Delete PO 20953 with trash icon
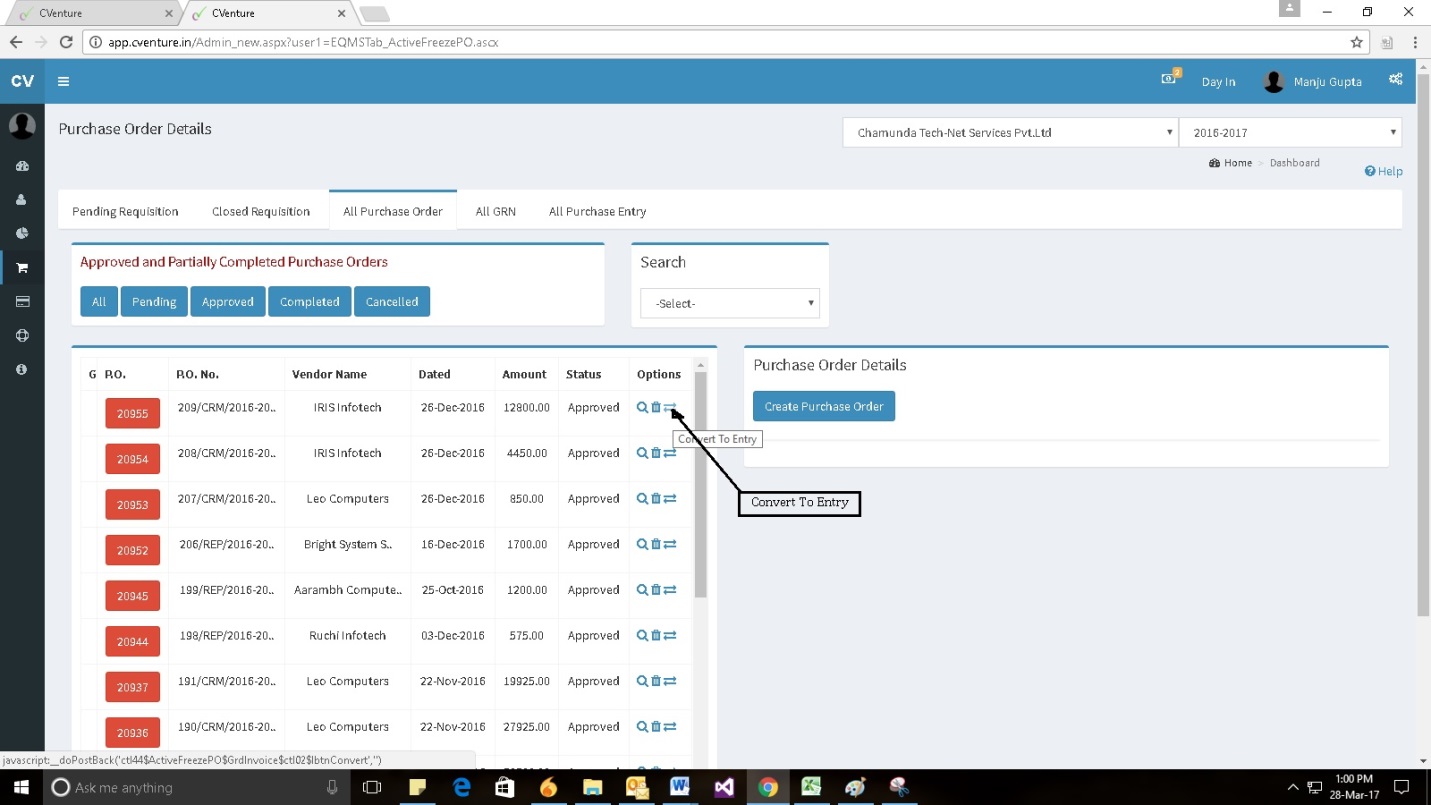The height and width of the screenshot is (805, 1431). (x=656, y=499)
